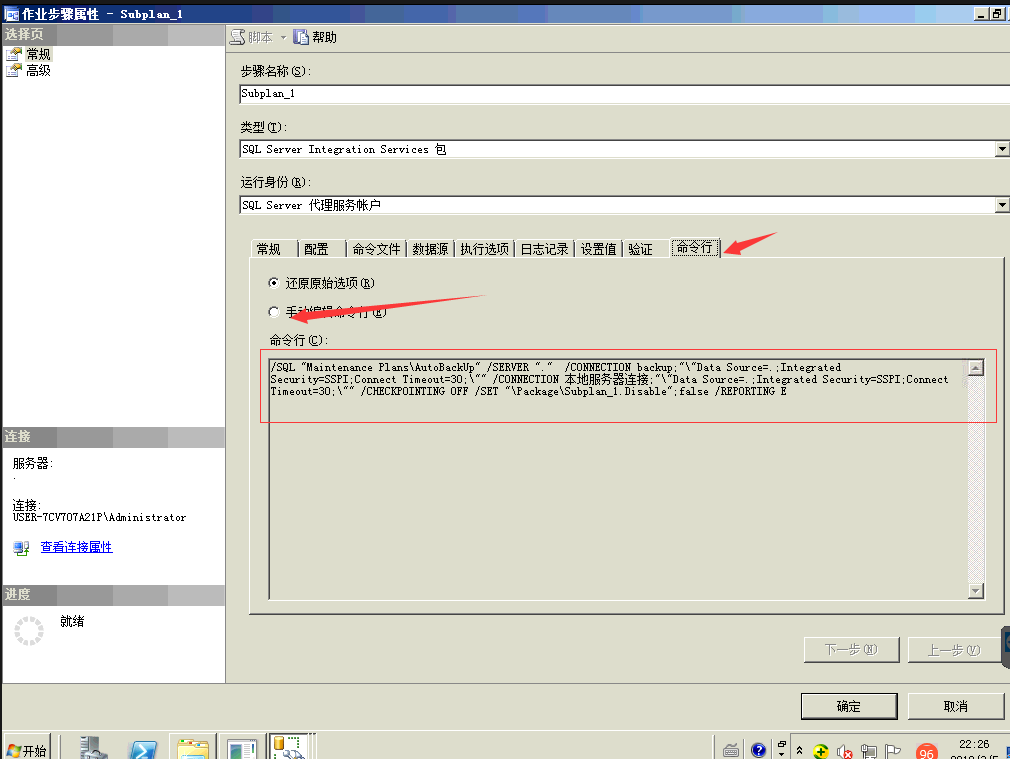Switch to the 命令文件 tab
Image resolution: width=1010 pixels, height=759 pixels.
coord(376,249)
